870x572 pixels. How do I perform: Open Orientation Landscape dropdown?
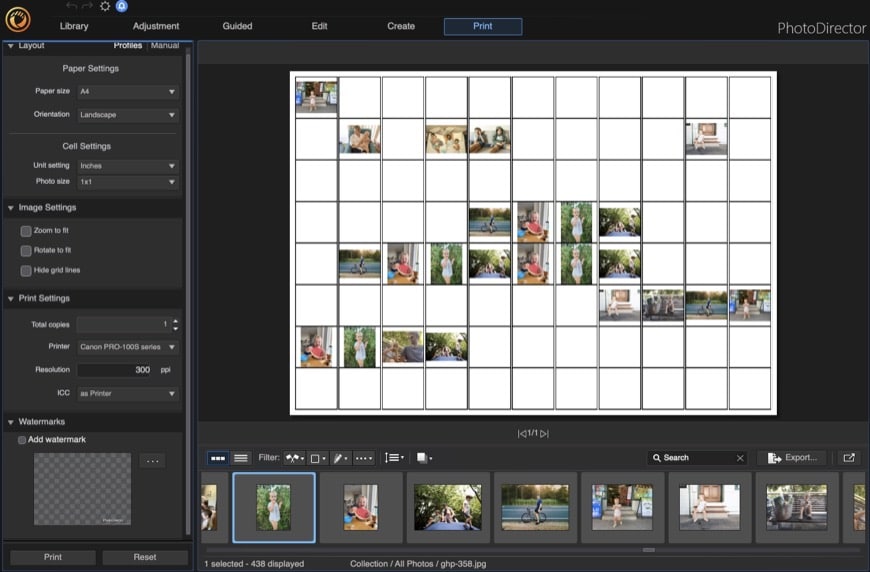coord(128,115)
